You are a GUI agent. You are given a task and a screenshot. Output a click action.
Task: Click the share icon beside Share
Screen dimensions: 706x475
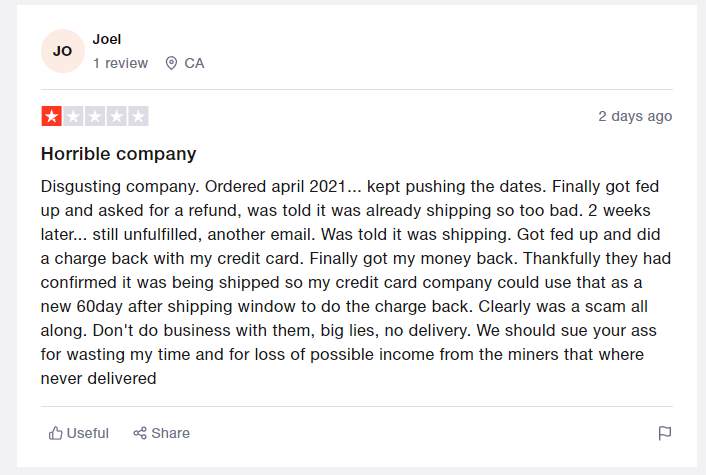[140, 433]
